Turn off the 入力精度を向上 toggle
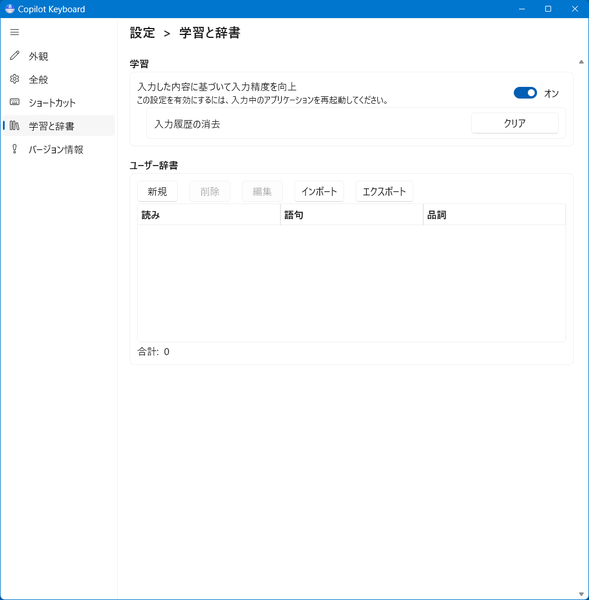 [x=525, y=93]
